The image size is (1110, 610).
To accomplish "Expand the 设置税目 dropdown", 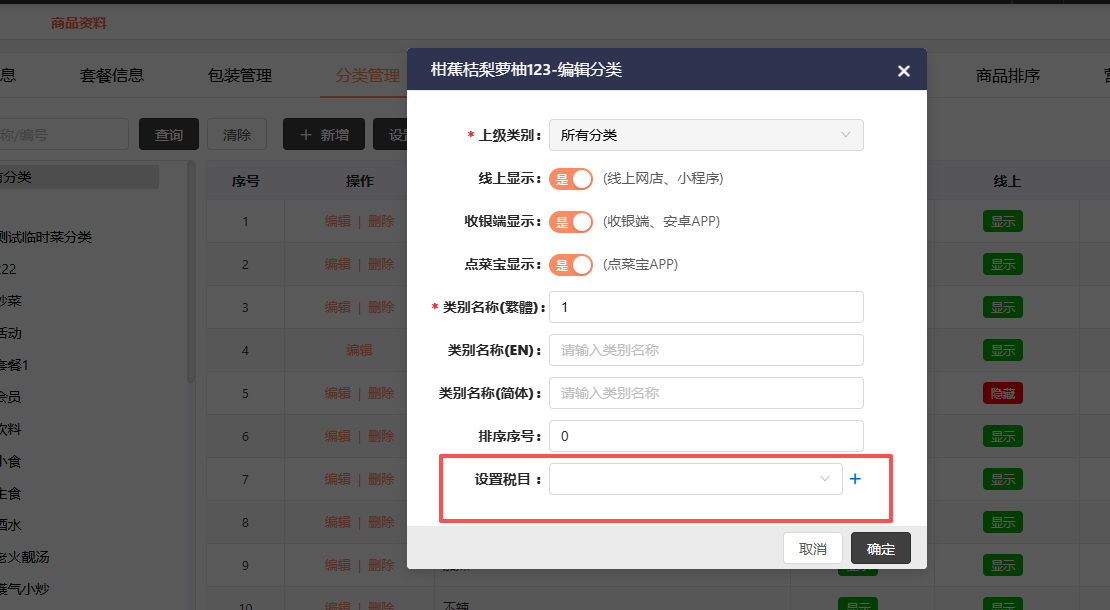I will coord(695,479).
